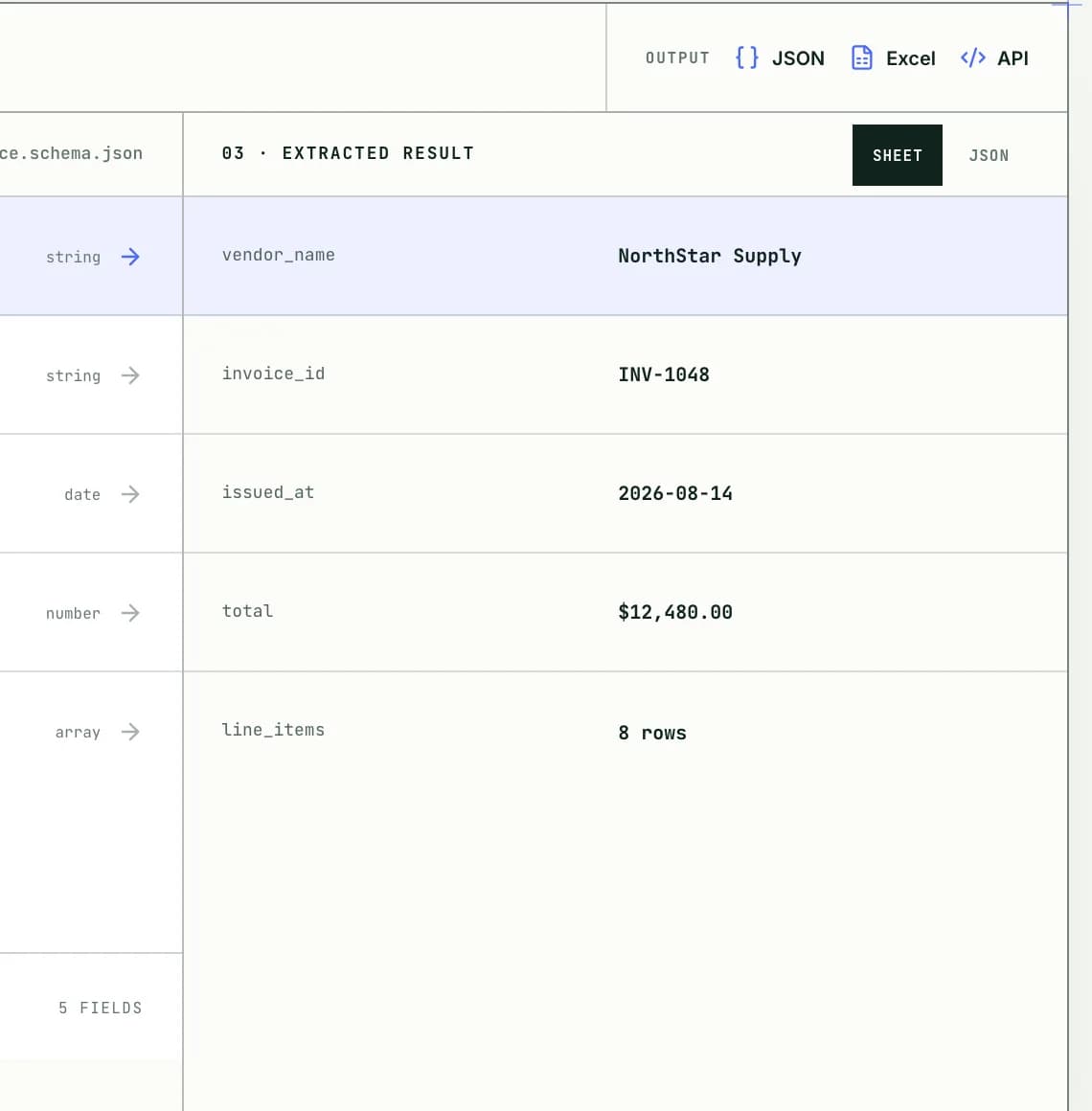Screen dimensions: 1092x1111
Task: Switch to the JSON view tab
Action: [x=989, y=155]
